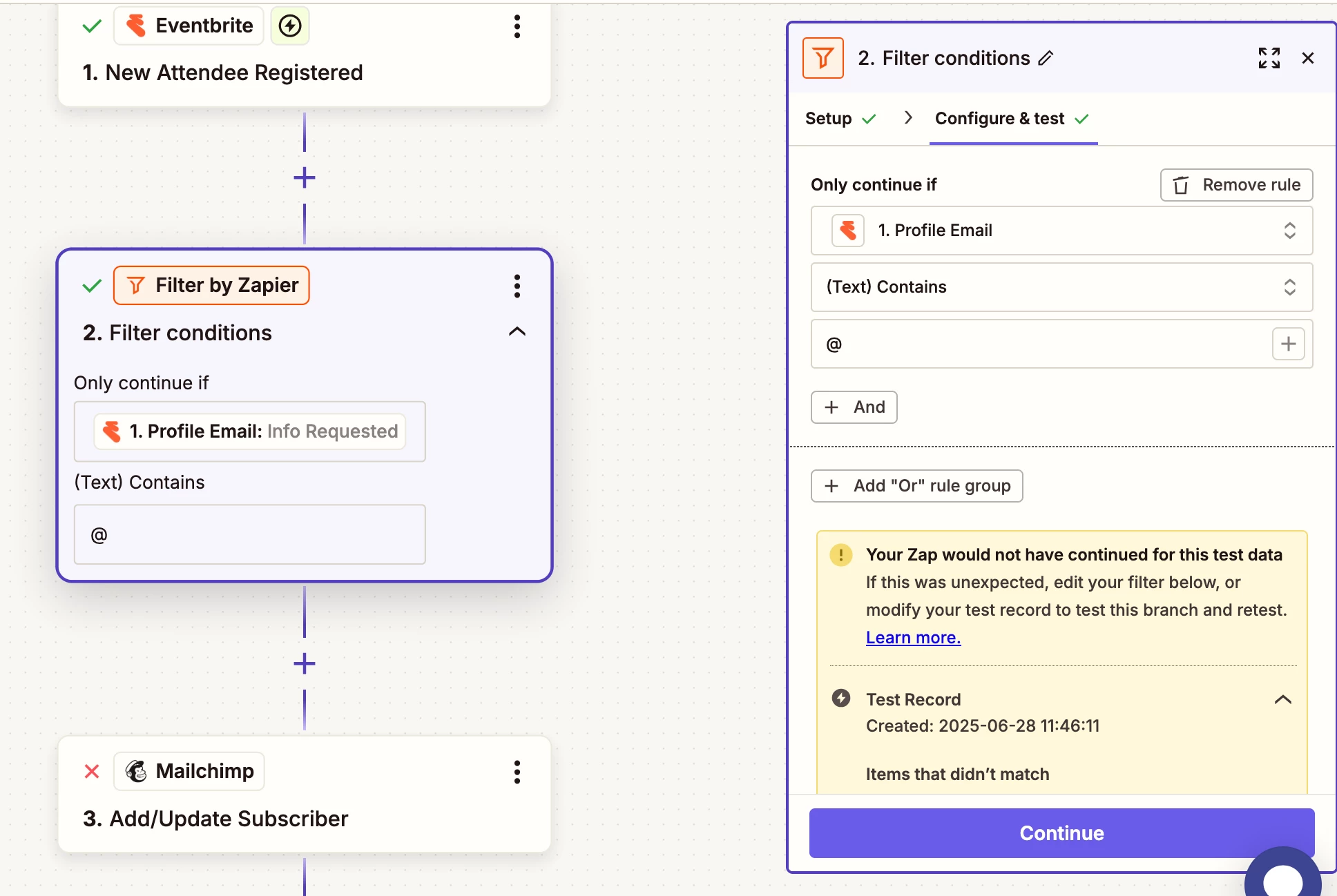Click the Test Record lightning icon
1337x896 pixels.
[841, 699]
